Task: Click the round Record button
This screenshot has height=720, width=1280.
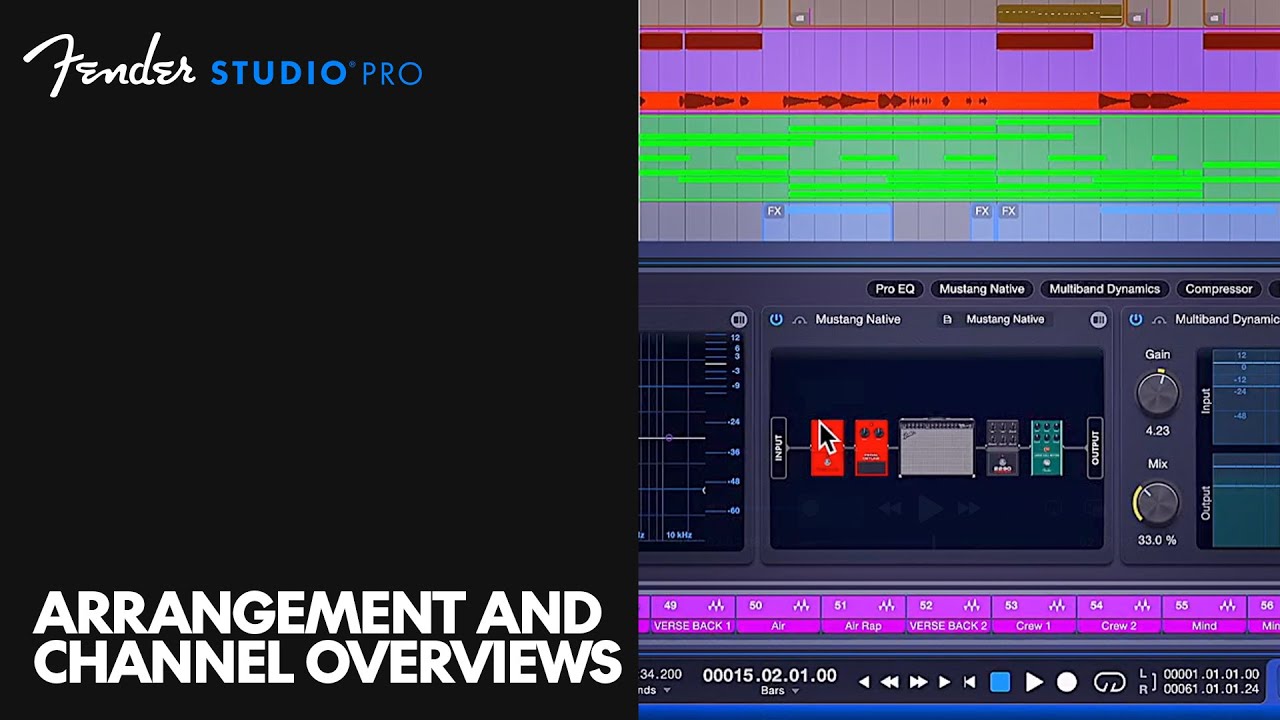Action: 1067,682
